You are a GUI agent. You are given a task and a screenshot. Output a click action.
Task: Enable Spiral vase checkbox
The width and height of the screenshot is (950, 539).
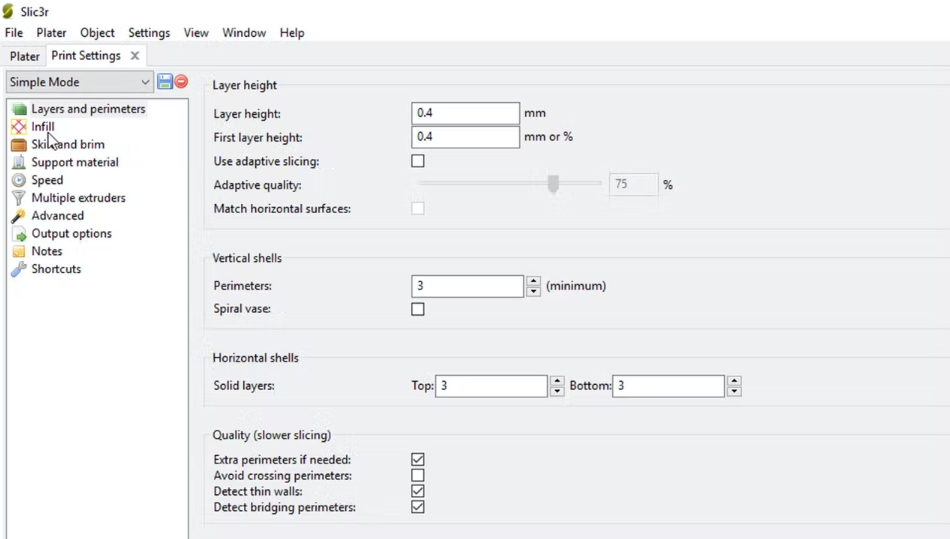(x=418, y=309)
